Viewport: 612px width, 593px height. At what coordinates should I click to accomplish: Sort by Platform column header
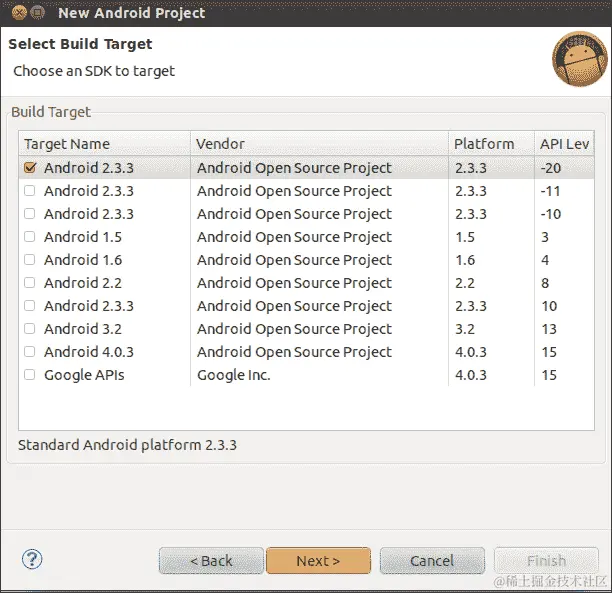491,144
